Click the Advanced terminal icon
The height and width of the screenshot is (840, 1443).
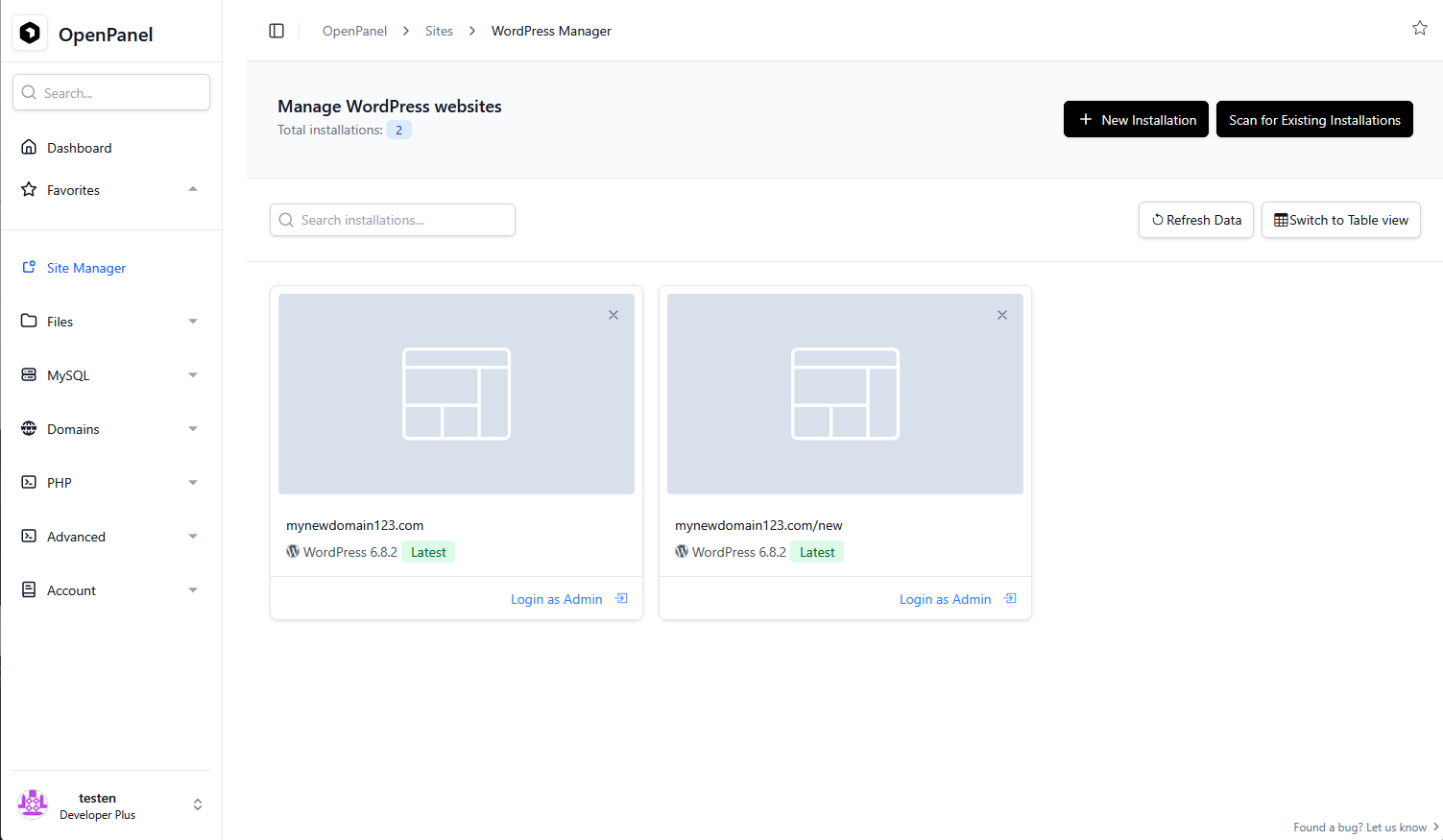pyautogui.click(x=29, y=536)
